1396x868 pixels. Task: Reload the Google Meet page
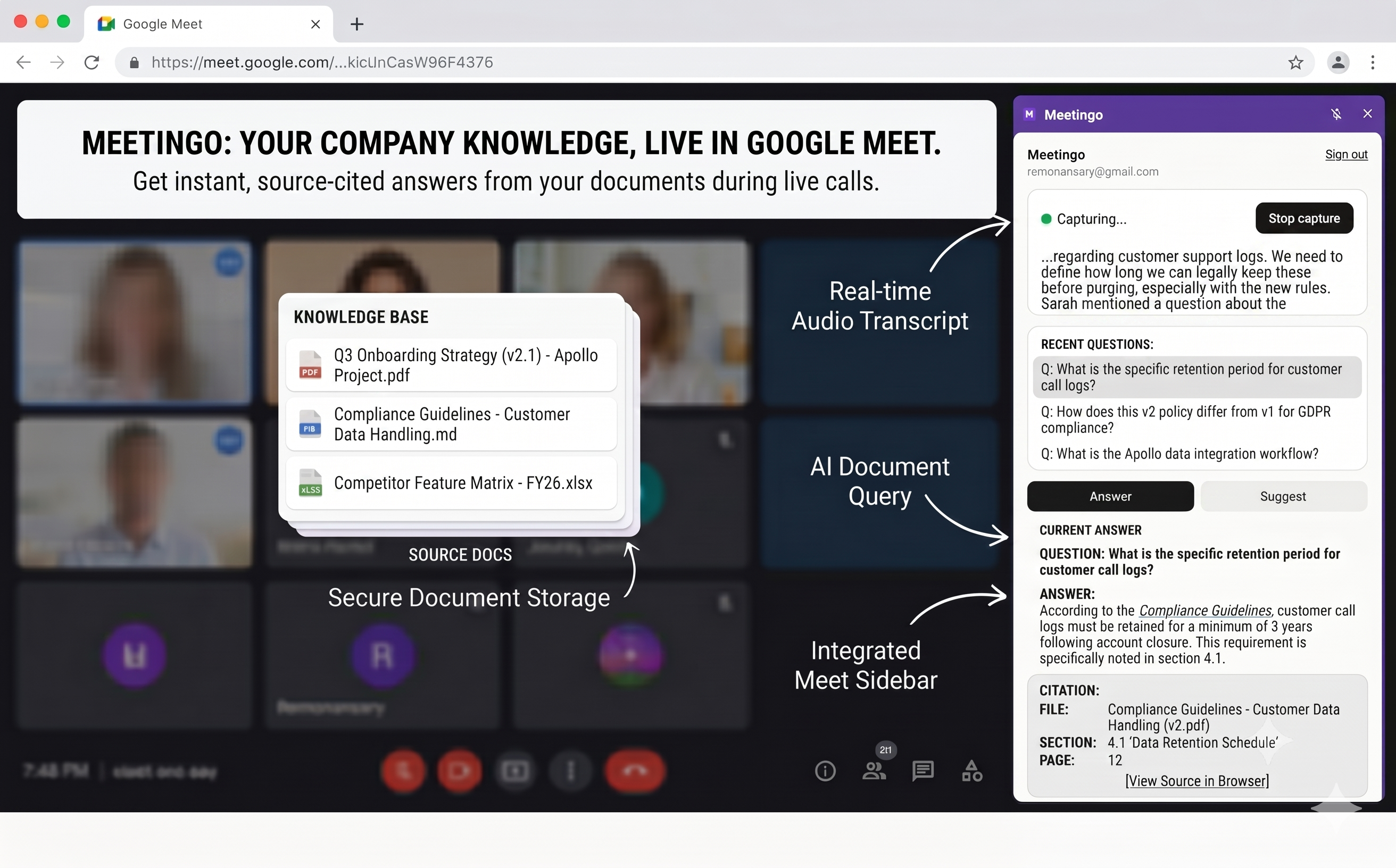92,62
